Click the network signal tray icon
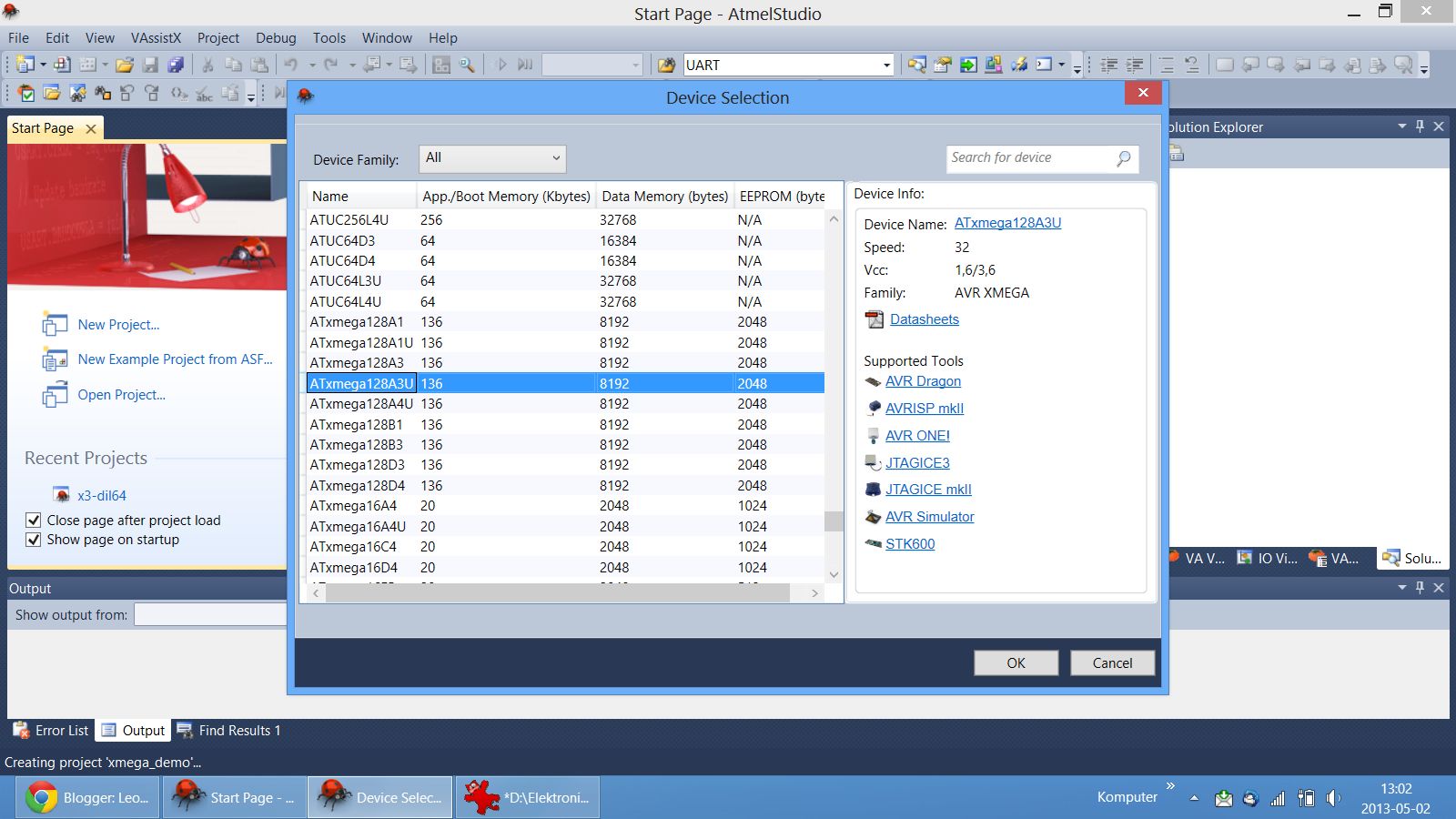The image size is (1456, 819). (x=1279, y=798)
